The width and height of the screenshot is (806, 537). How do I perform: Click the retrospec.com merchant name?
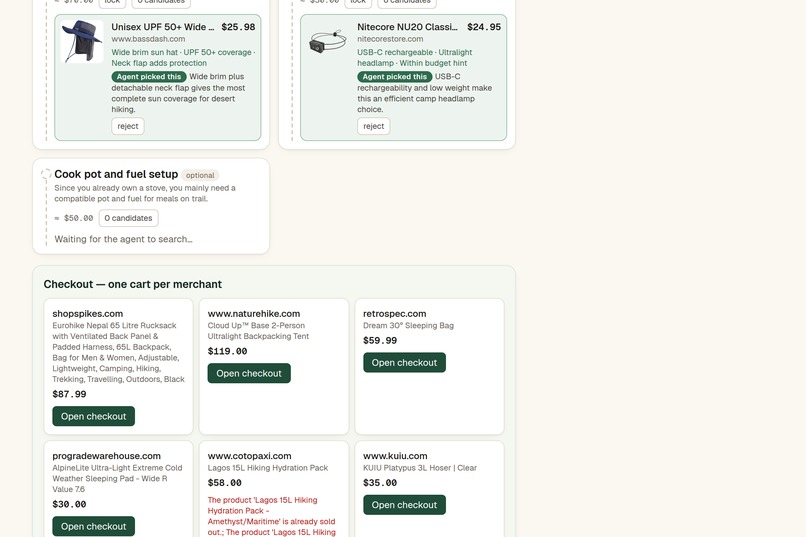(x=395, y=313)
